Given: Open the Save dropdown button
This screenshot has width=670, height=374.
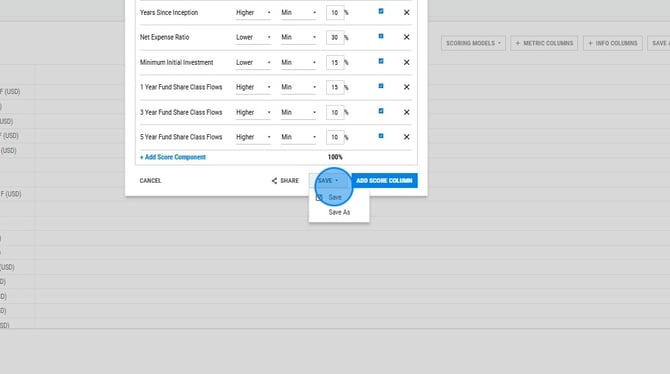Looking at the screenshot, I should (328, 181).
